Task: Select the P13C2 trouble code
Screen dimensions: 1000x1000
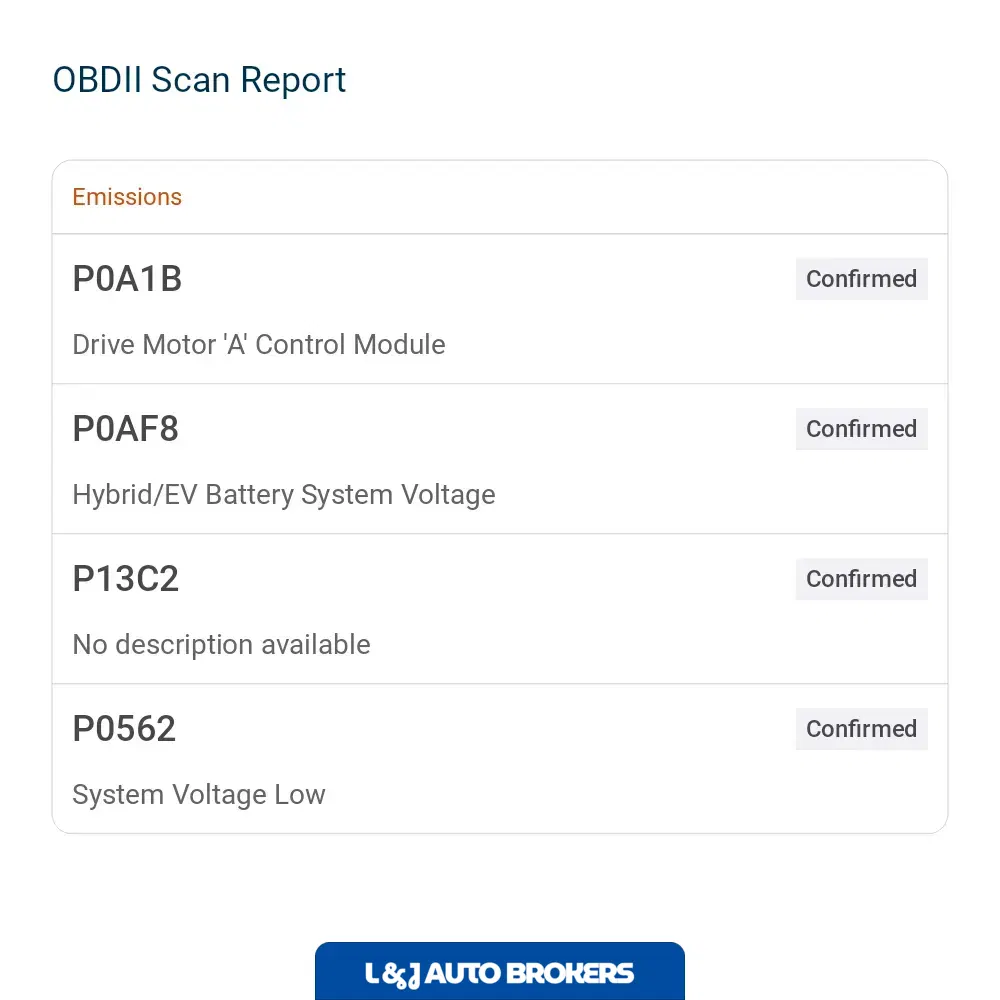Action: 125,578
